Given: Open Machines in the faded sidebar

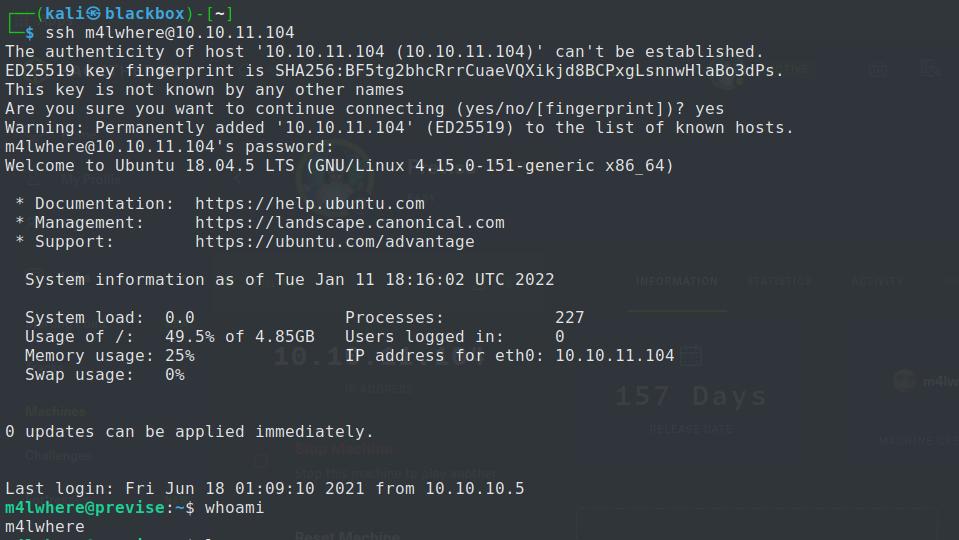Looking at the screenshot, I should click(56, 411).
